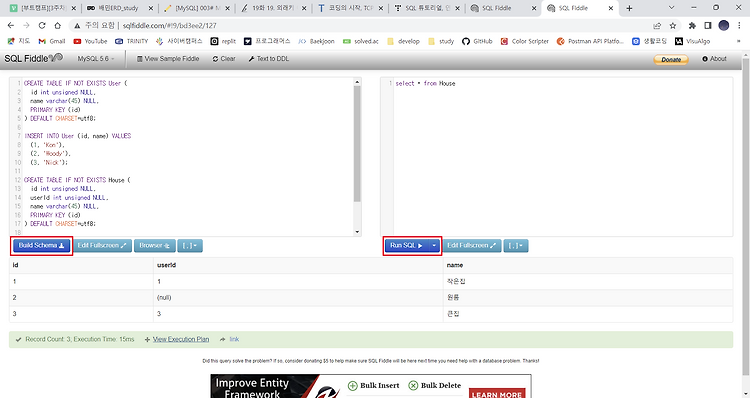750x398 pixels.
Task: Click the page vertical scrollbar
Action: 746,215
